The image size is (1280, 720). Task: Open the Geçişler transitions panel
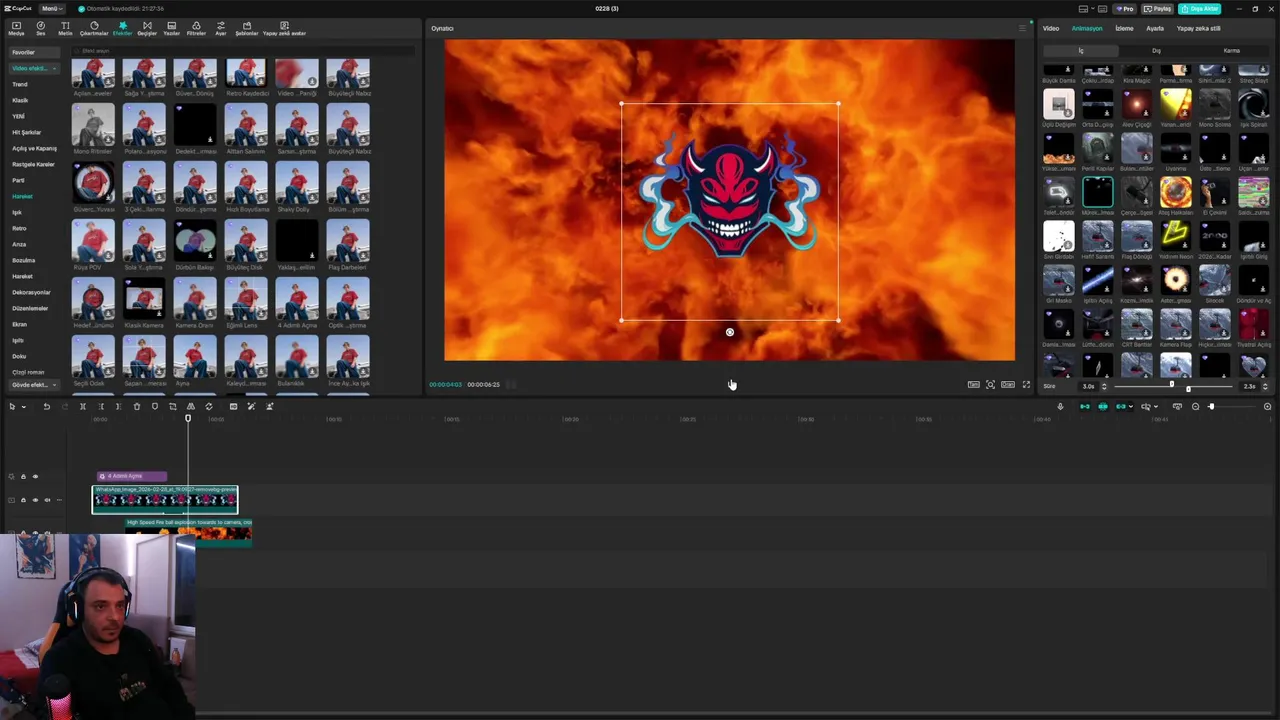click(147, 28)
